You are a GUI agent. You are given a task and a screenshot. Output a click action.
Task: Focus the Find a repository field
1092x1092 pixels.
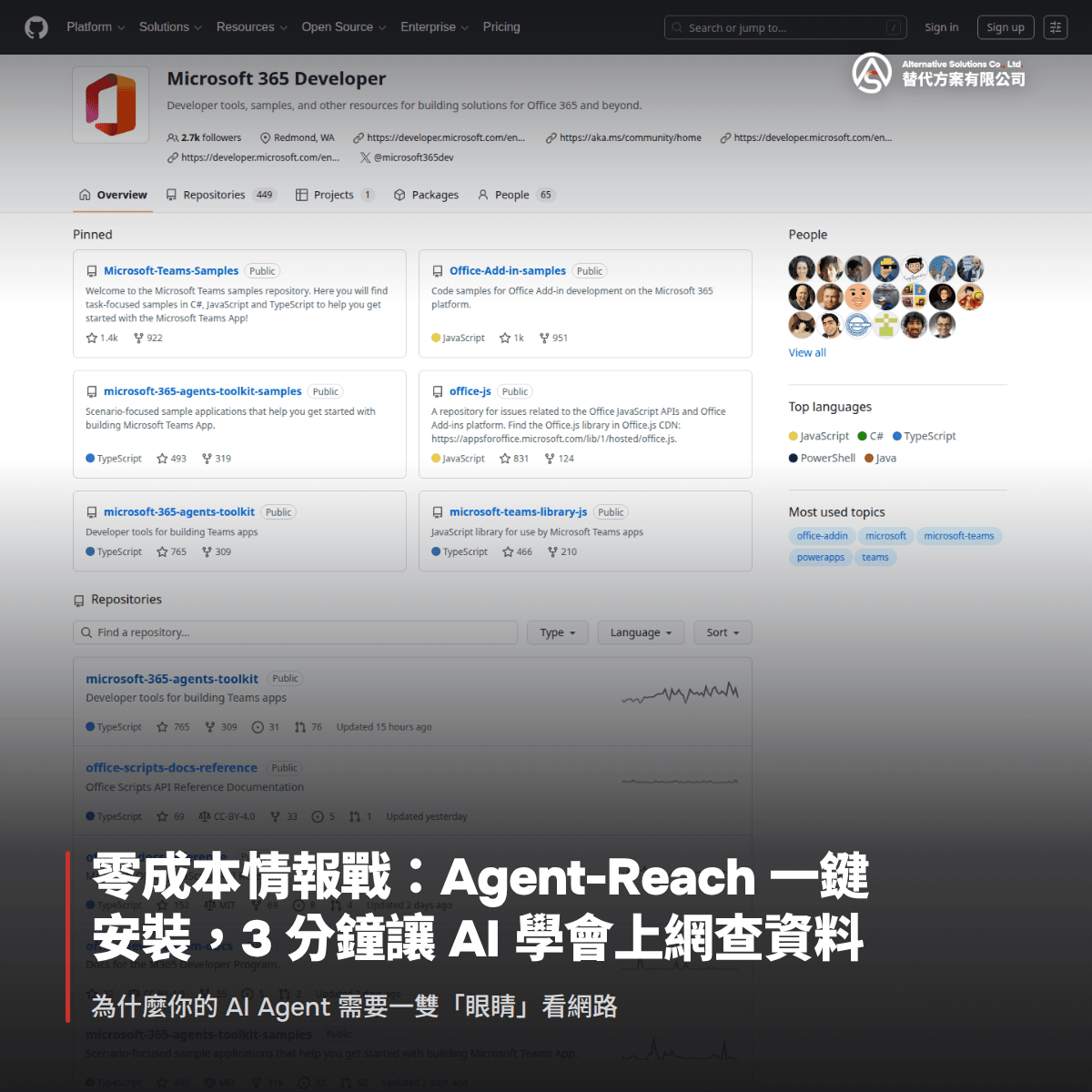coord(295,632)
